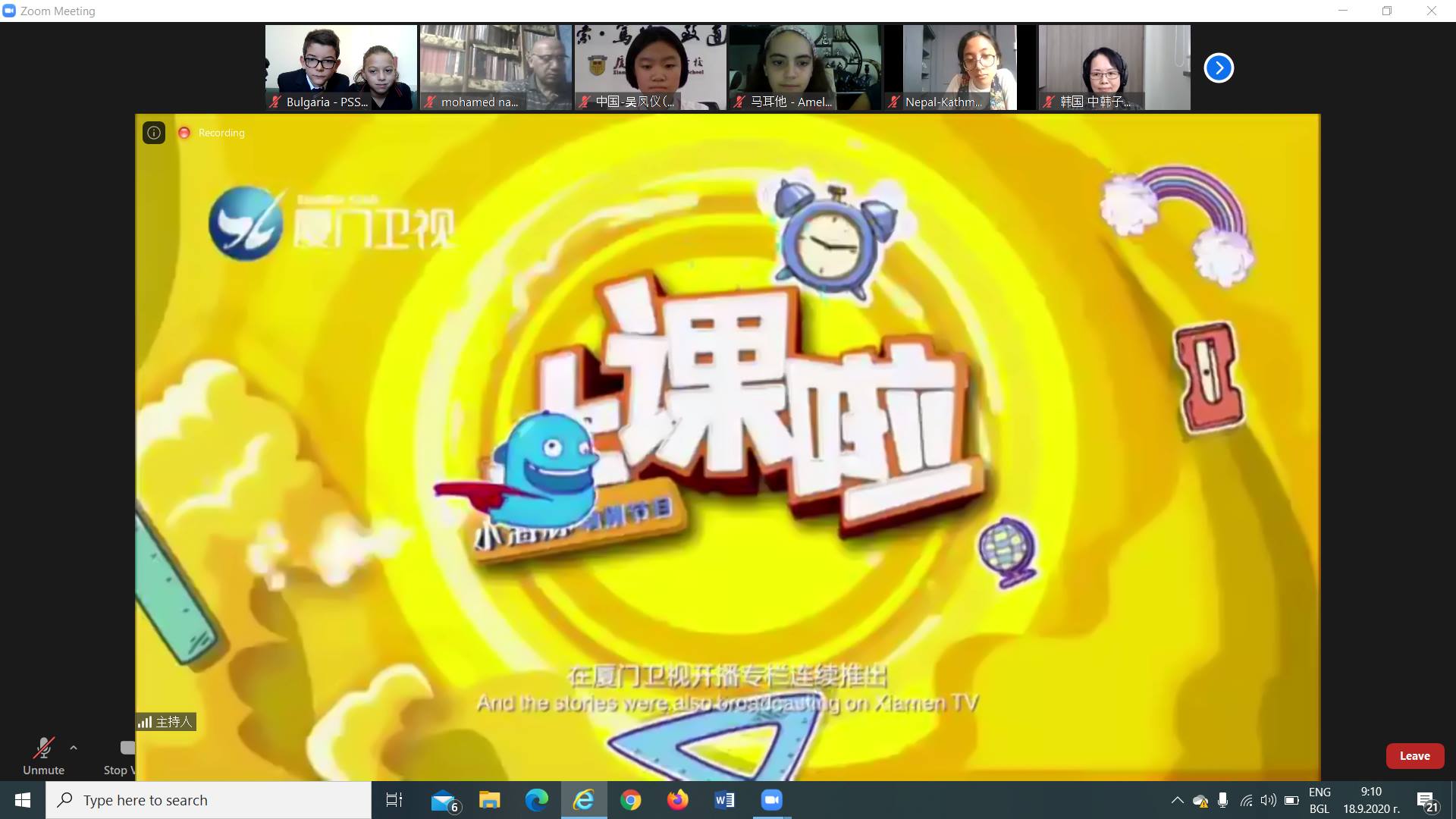Open Microsoft Word from taskbar
Screen dimensions: 1456x819
coord(725,800)
